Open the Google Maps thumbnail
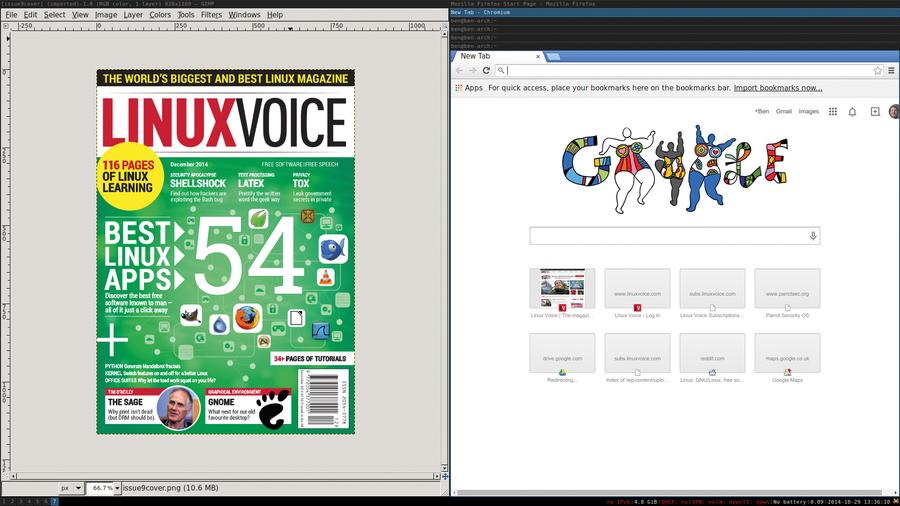This screenshot has height=506, width=900. tap(787, 353)
